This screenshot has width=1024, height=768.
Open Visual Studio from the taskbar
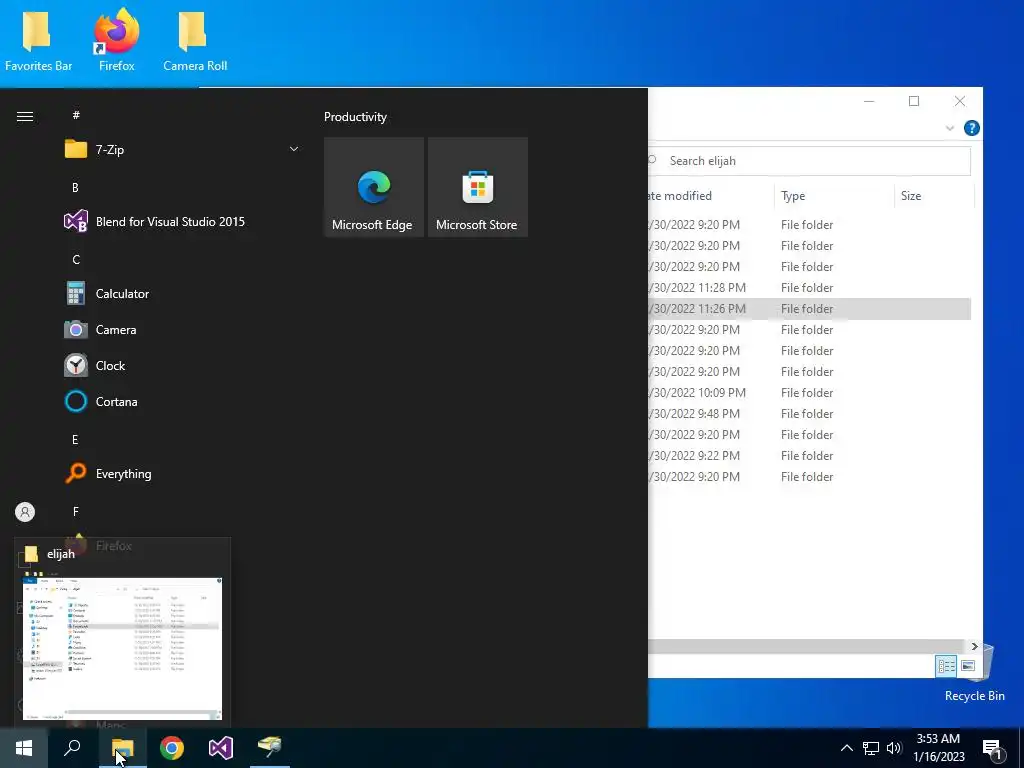click(x=221, y=748)
